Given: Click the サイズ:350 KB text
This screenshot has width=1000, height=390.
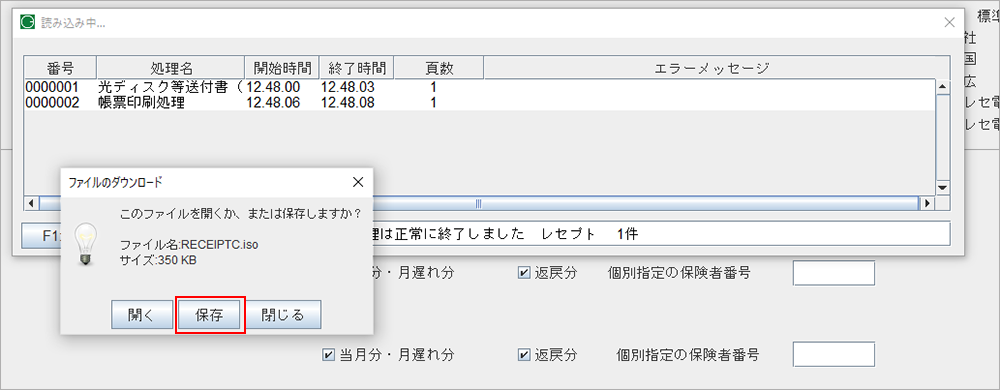Looking at the screenshot, I should click(x=159, y=259).
